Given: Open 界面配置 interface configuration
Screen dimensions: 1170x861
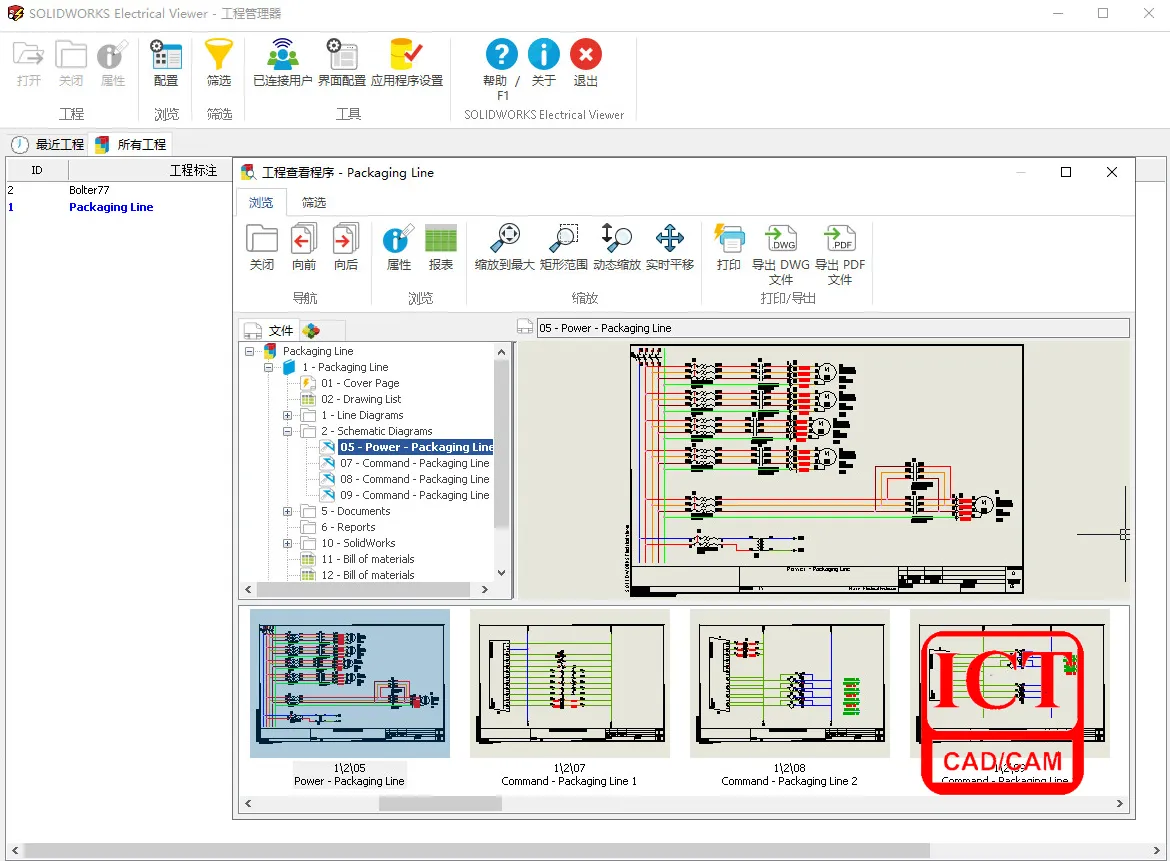Looking at the screenshot, I should [342, 63].
